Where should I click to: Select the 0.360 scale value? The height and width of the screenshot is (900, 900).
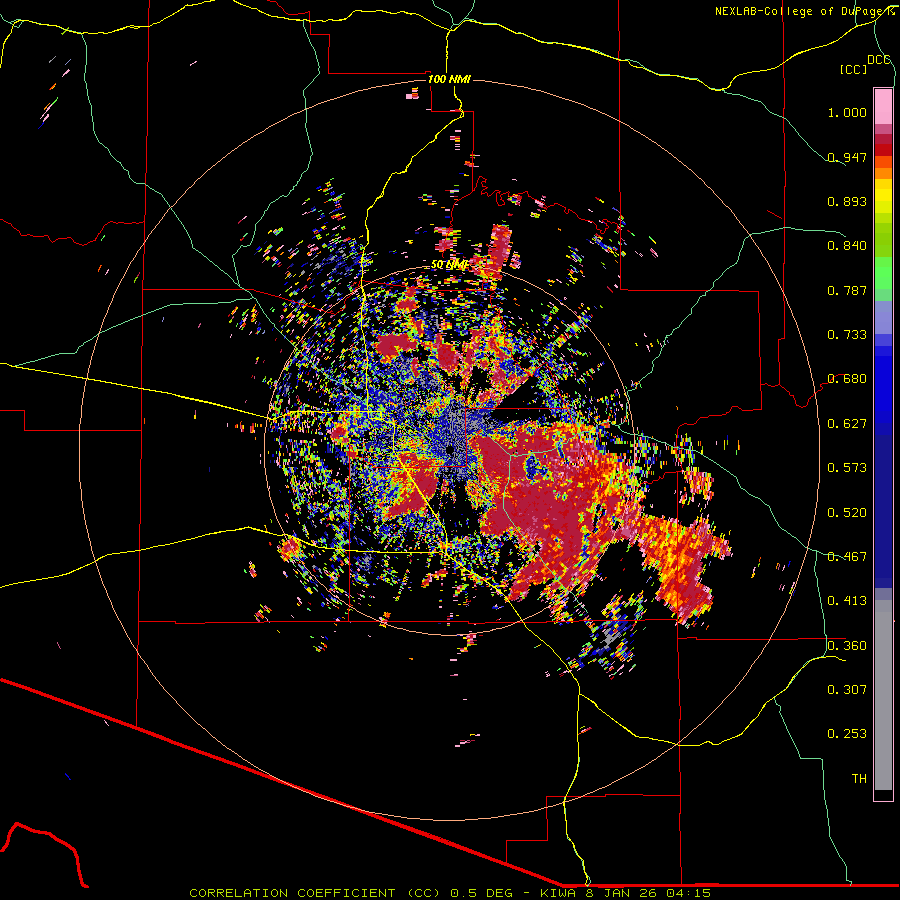click(x=847, y=646)
